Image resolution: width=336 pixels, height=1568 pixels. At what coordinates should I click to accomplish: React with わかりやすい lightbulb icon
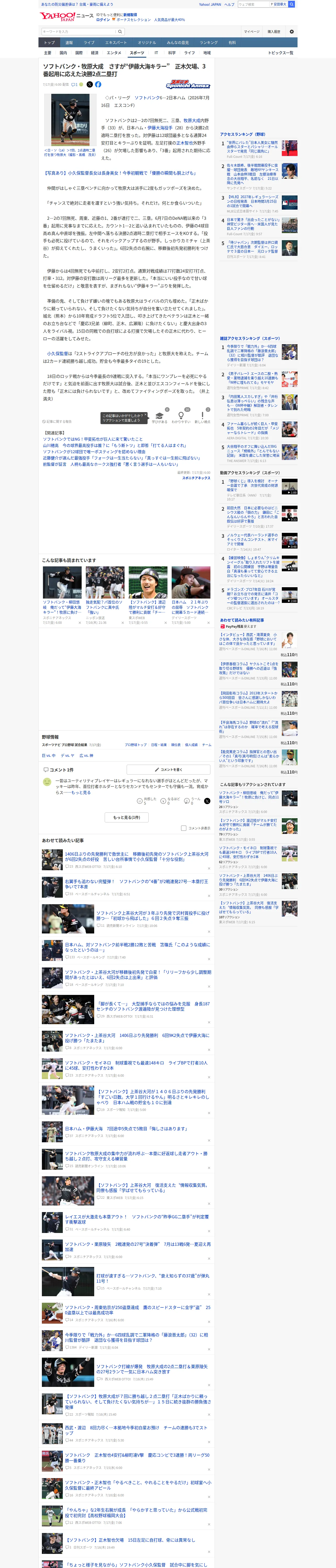click(x=181, y=416)
